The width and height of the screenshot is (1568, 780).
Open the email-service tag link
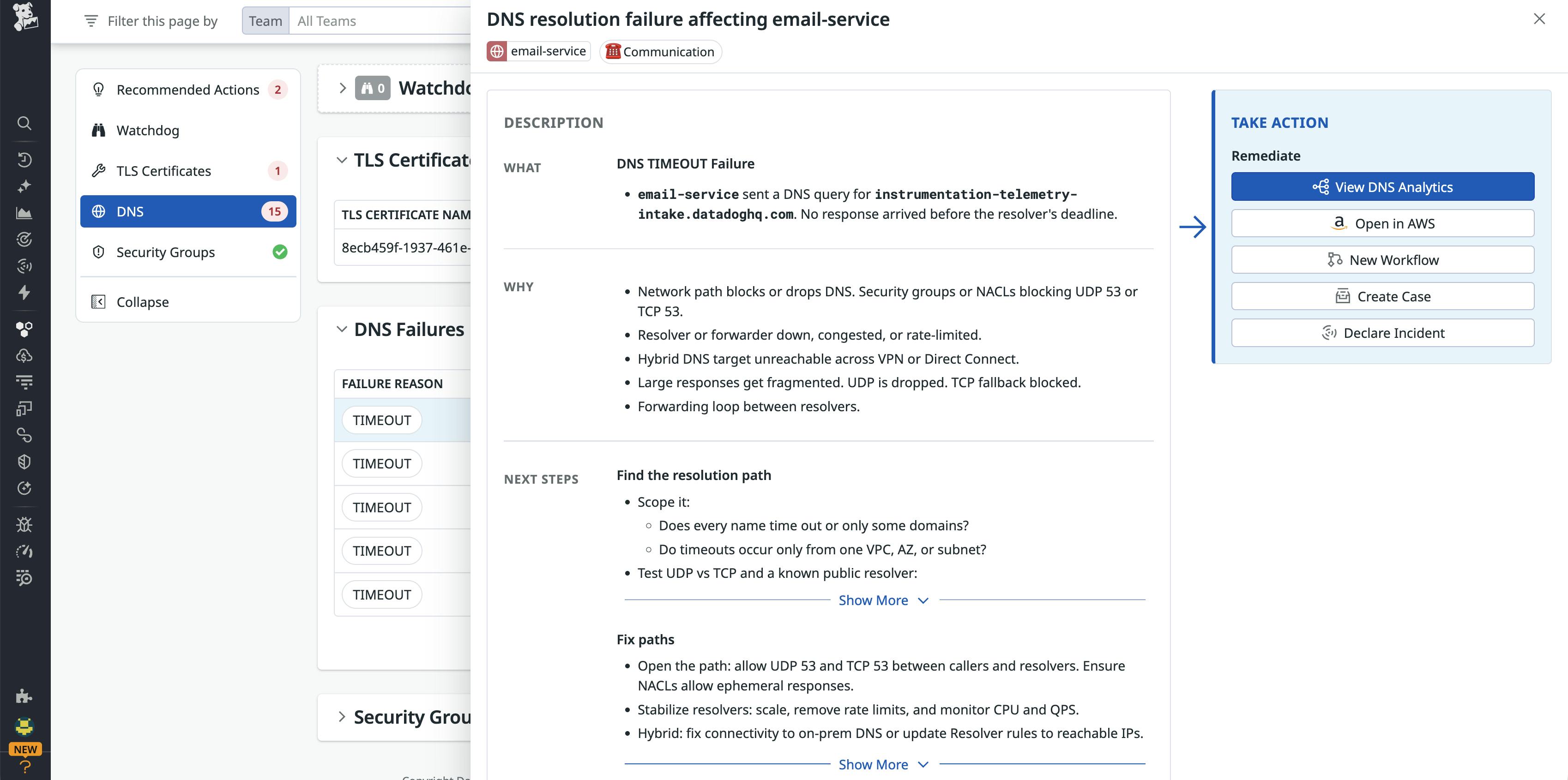(538, 50)
